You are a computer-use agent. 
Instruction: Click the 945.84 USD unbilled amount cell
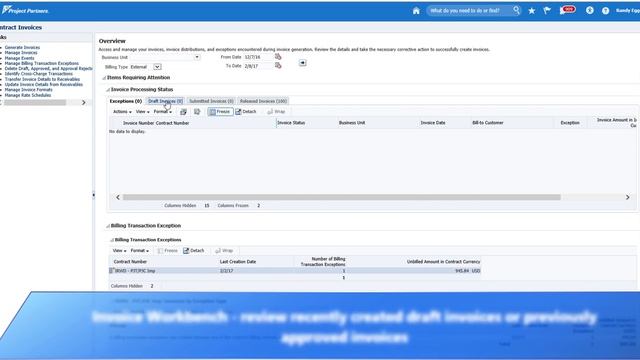(x=467, y=271)
